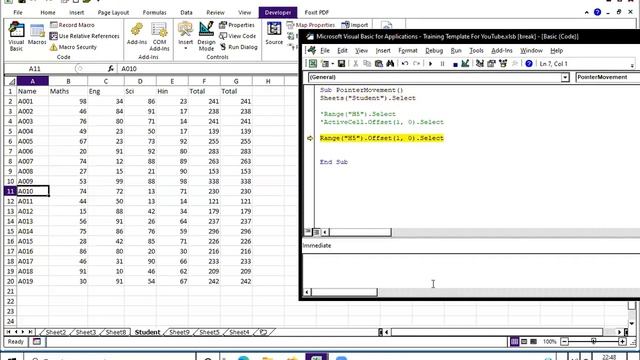The width and height of the screenshot is (640, 360).
Task: Click the Find binoculars icon in VBA toolbar
Action: click(x=390, y=64)
